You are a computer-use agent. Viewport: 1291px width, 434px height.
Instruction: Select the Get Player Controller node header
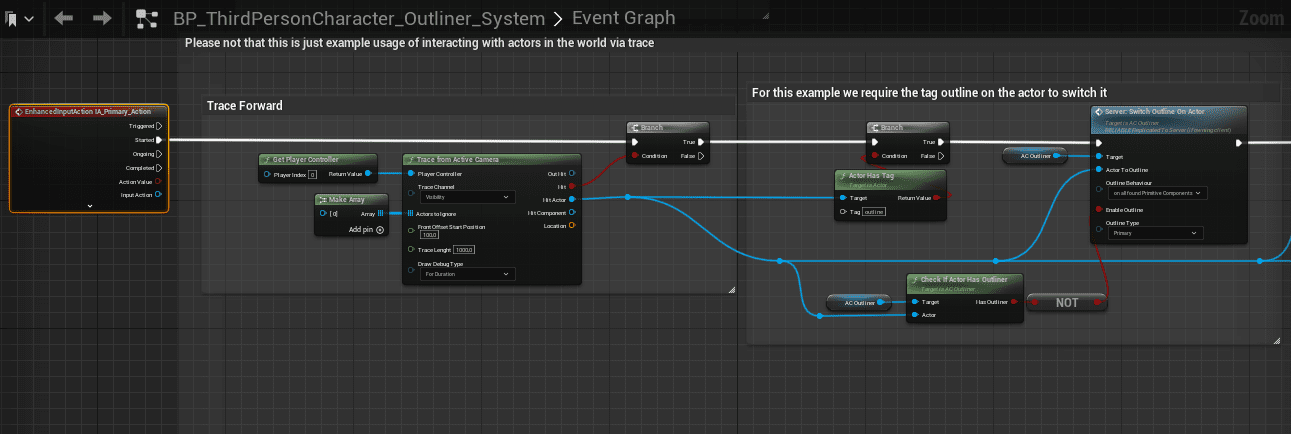pos(318,160)
